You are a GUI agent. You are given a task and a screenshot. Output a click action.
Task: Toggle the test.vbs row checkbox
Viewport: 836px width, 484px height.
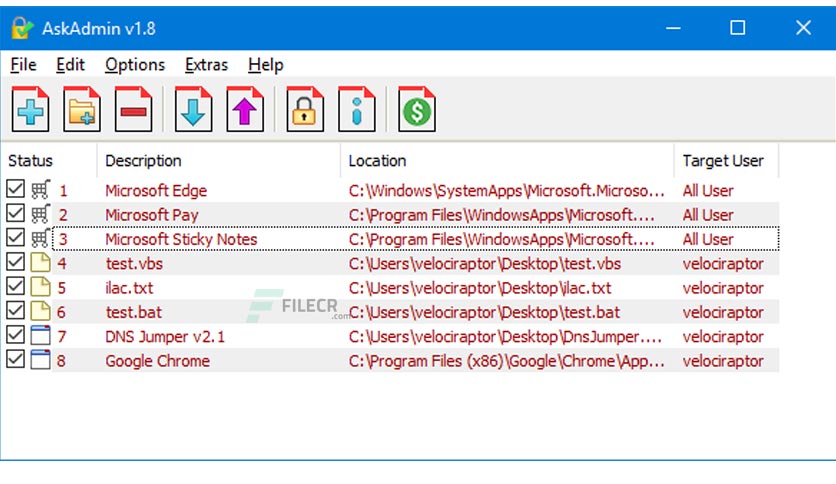[x=15, y=262]
